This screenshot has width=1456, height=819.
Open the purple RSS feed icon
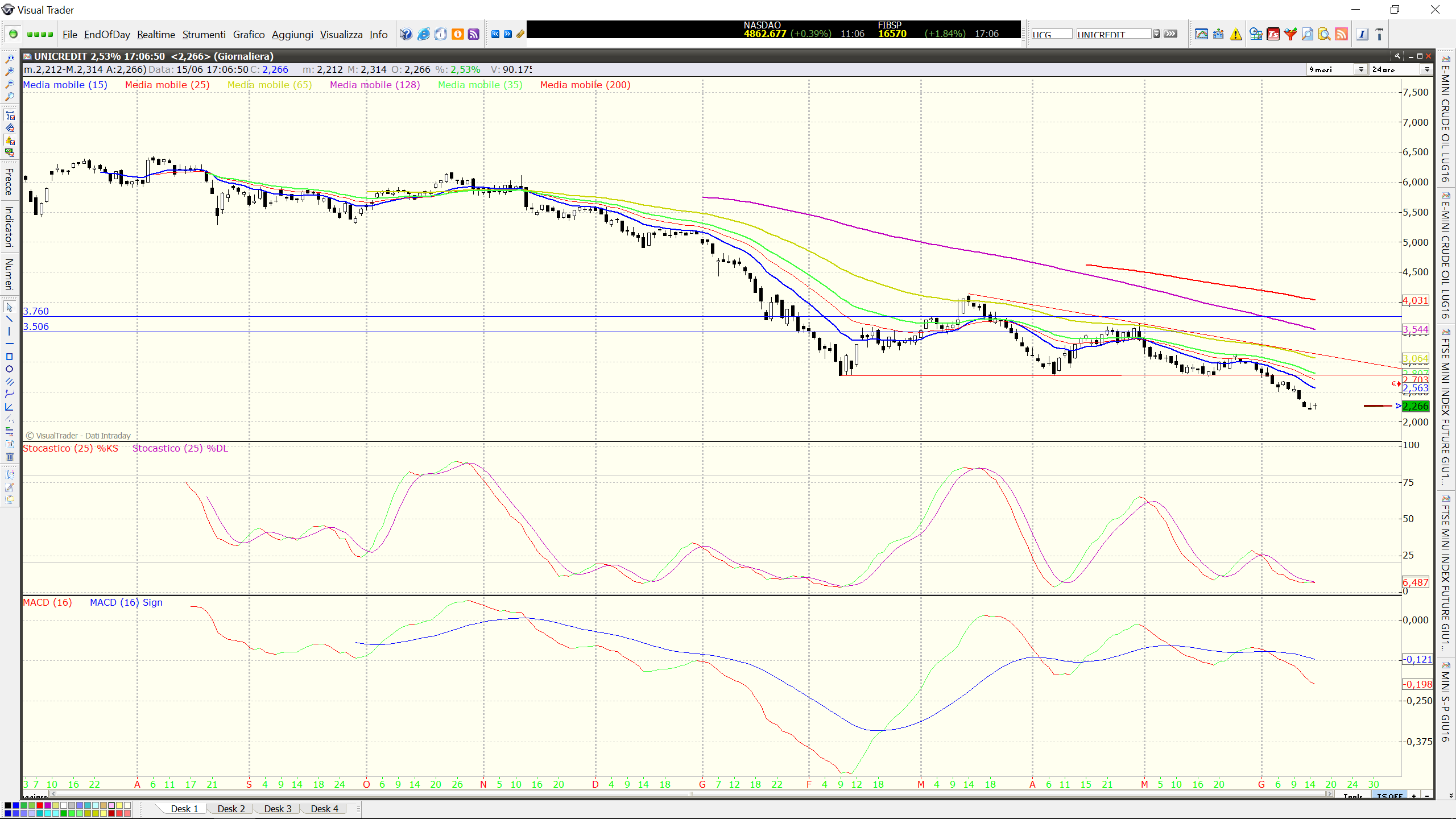473,34
